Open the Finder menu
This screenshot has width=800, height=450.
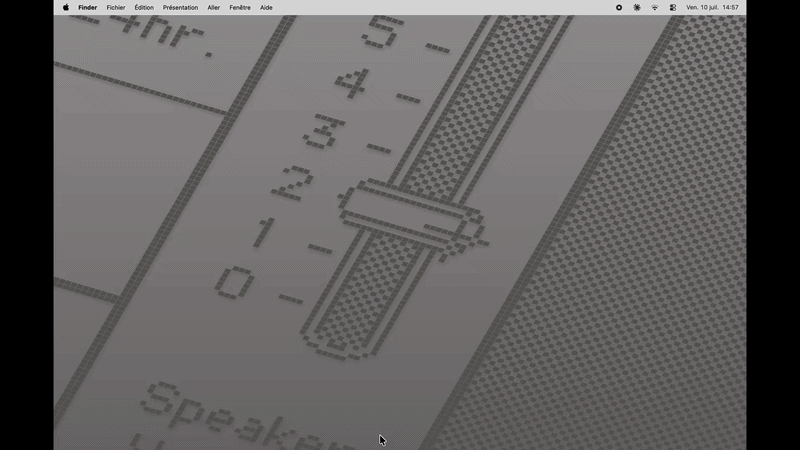(88, 8)
